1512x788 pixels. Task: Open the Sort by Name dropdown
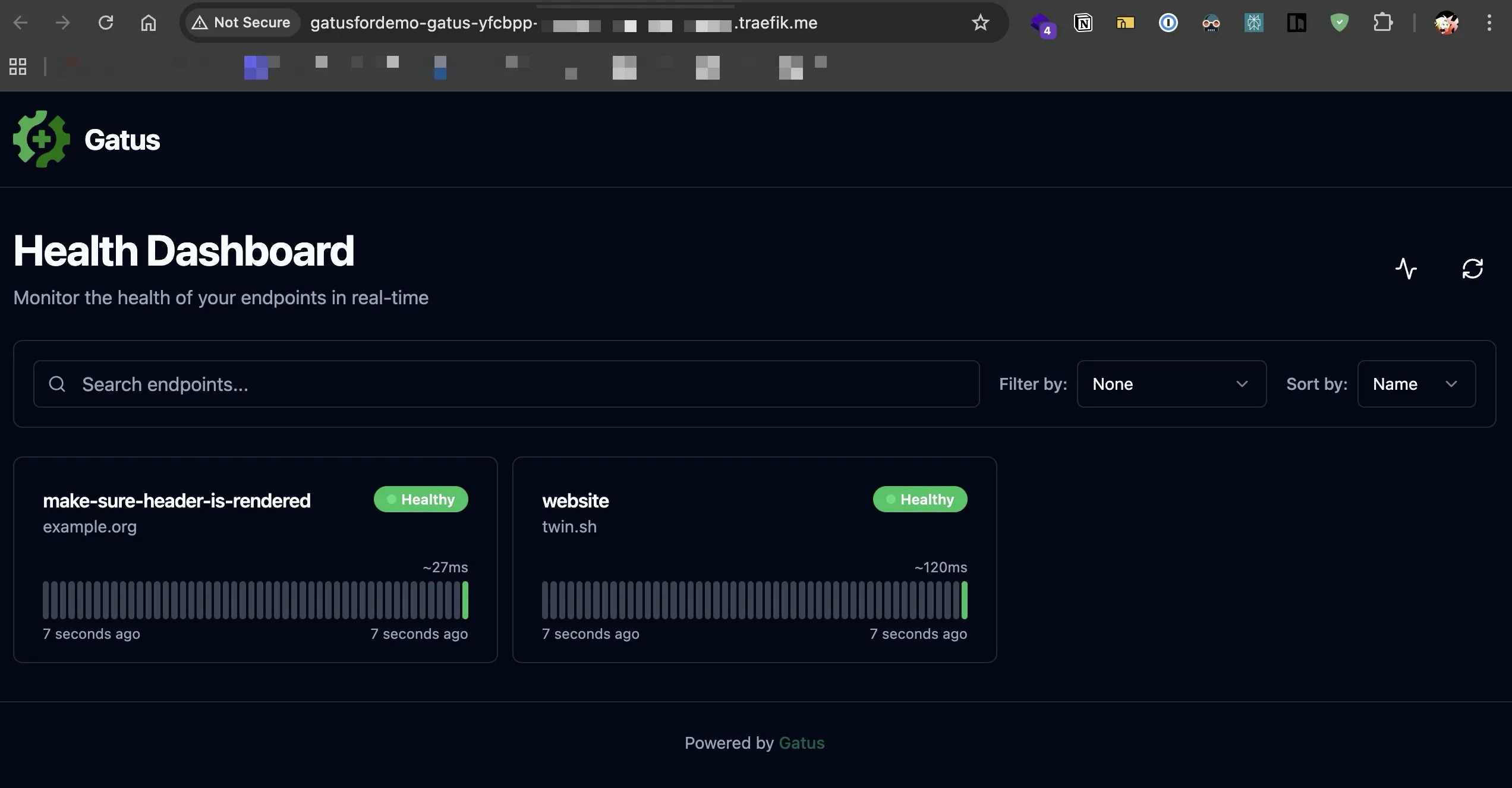[1416, 384]
